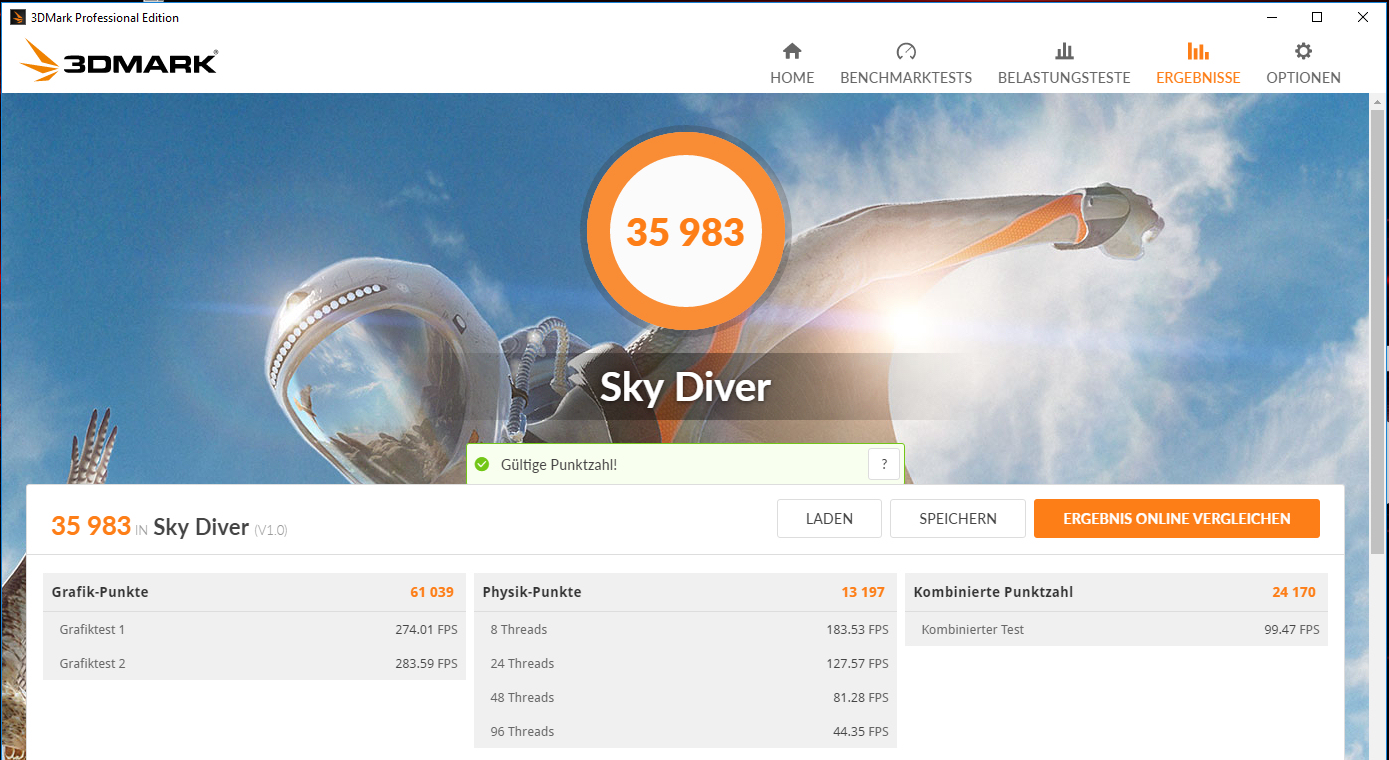The width and height of the screenshot is (1389, 760).
Task: Click the (V1.0) version label
Action: point(270,530)
